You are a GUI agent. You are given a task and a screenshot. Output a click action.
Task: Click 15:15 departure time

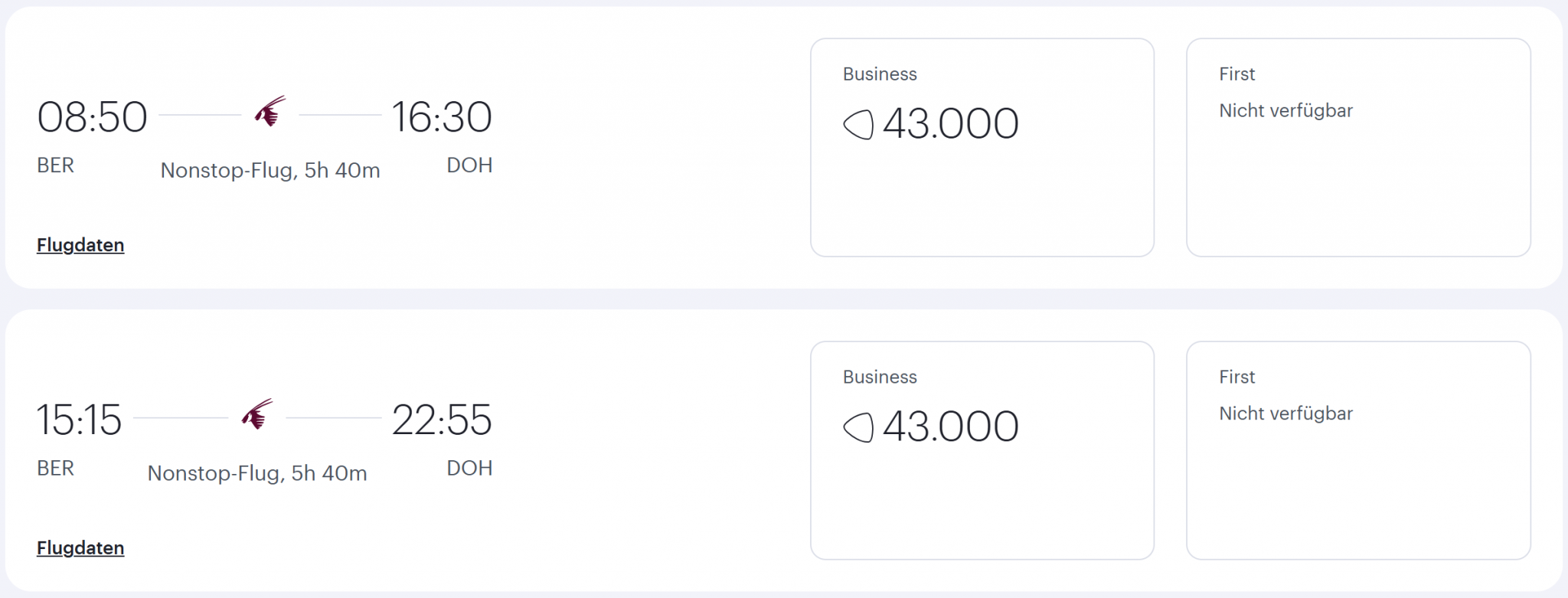80,420
